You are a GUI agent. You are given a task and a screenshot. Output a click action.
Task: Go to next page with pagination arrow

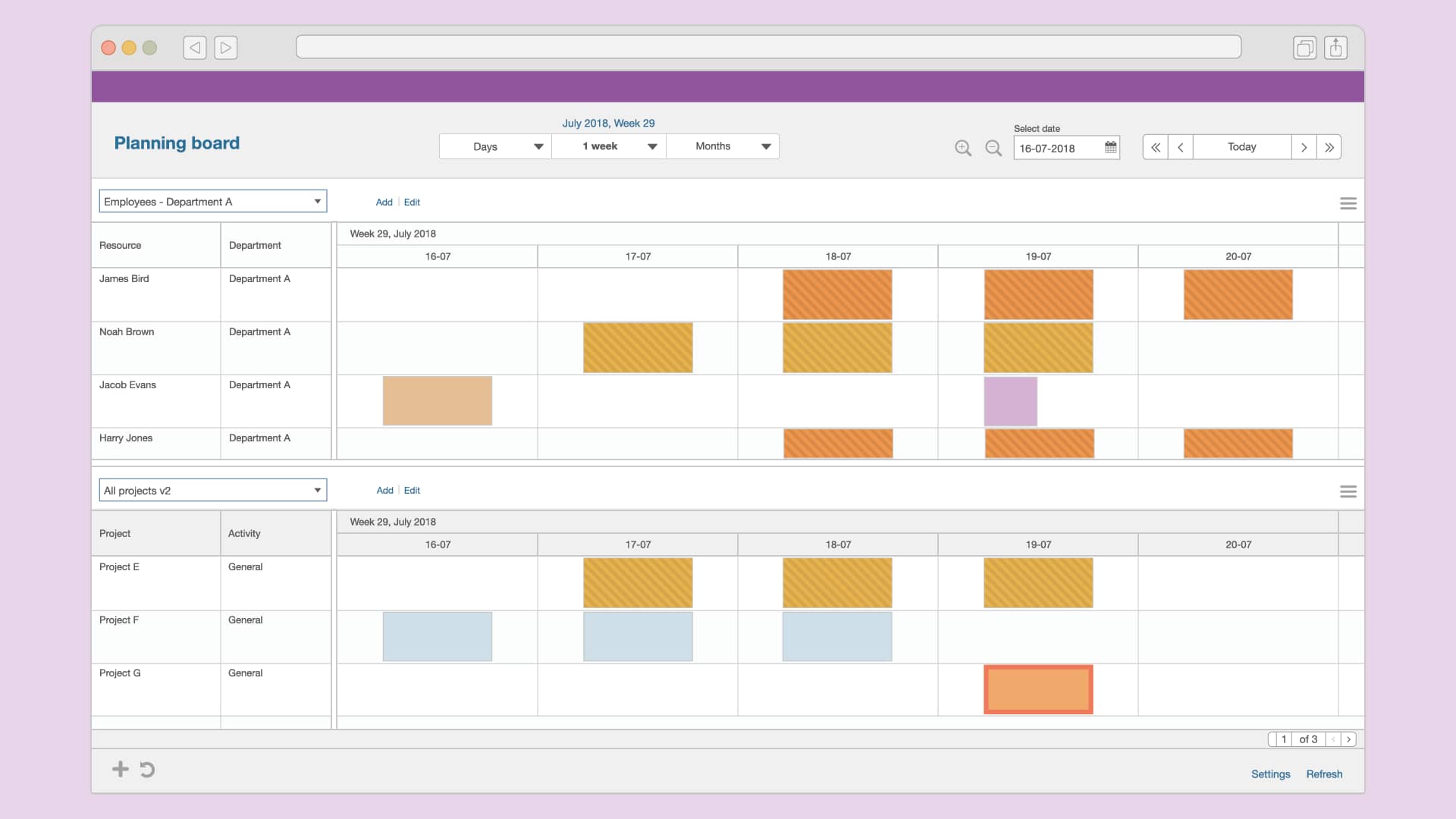pos(1350,739)
